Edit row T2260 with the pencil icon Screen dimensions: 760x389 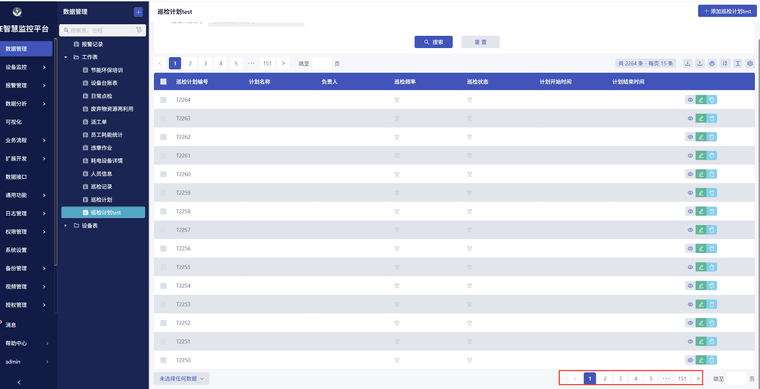pyautogui.click(x=701, y=174)
